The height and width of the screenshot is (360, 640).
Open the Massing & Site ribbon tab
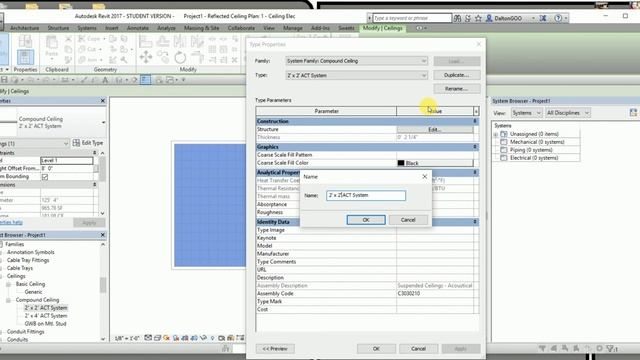coord(202,28)
